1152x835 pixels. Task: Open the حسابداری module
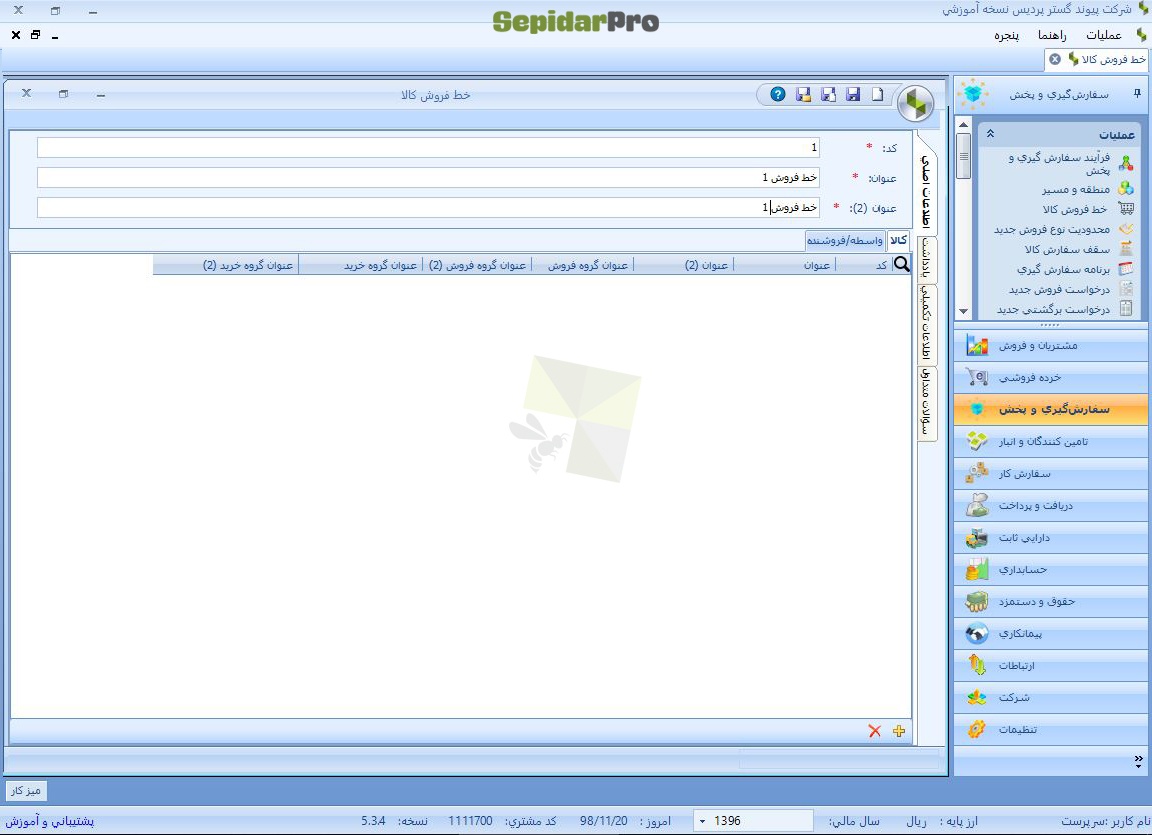click(1051, 569)
